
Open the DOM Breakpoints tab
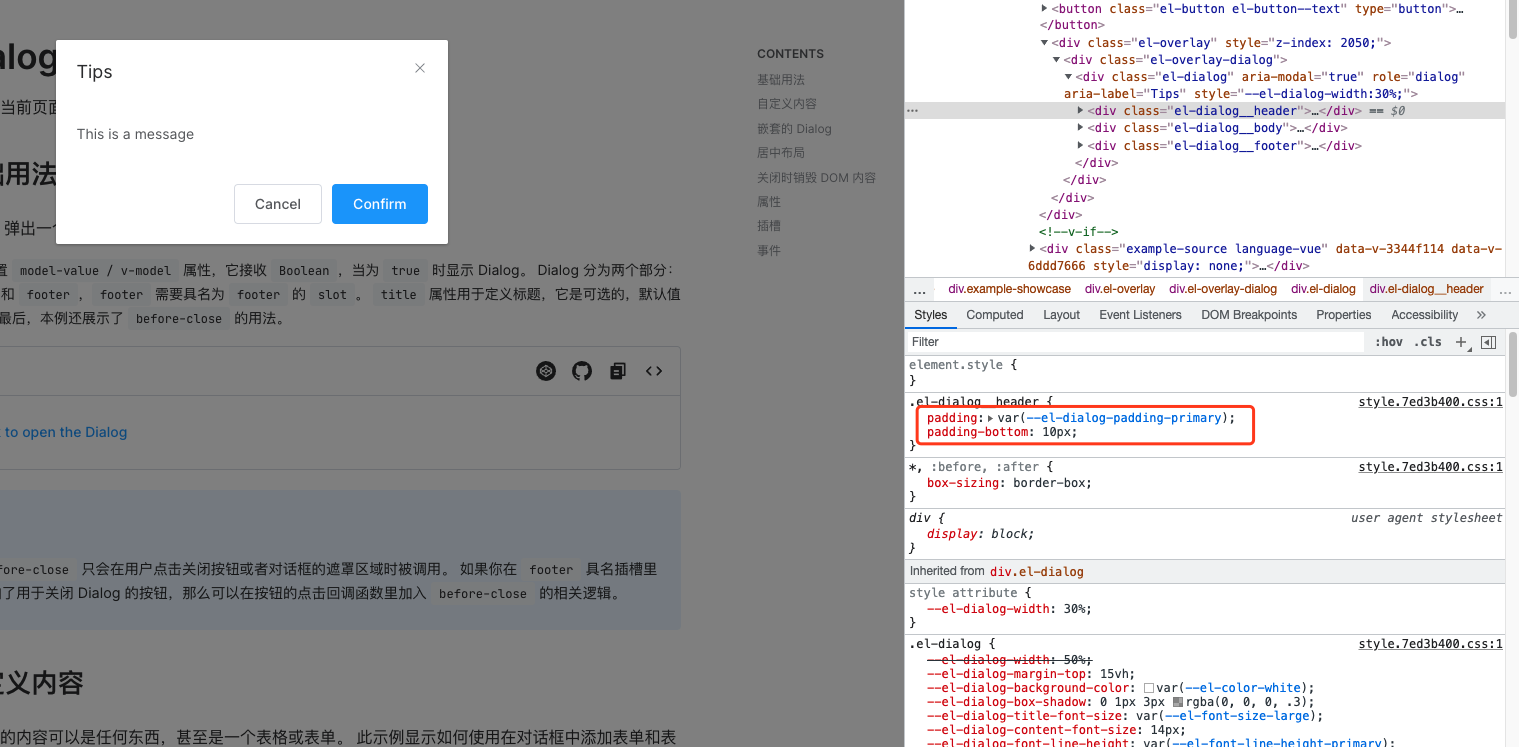[1249, 315]
